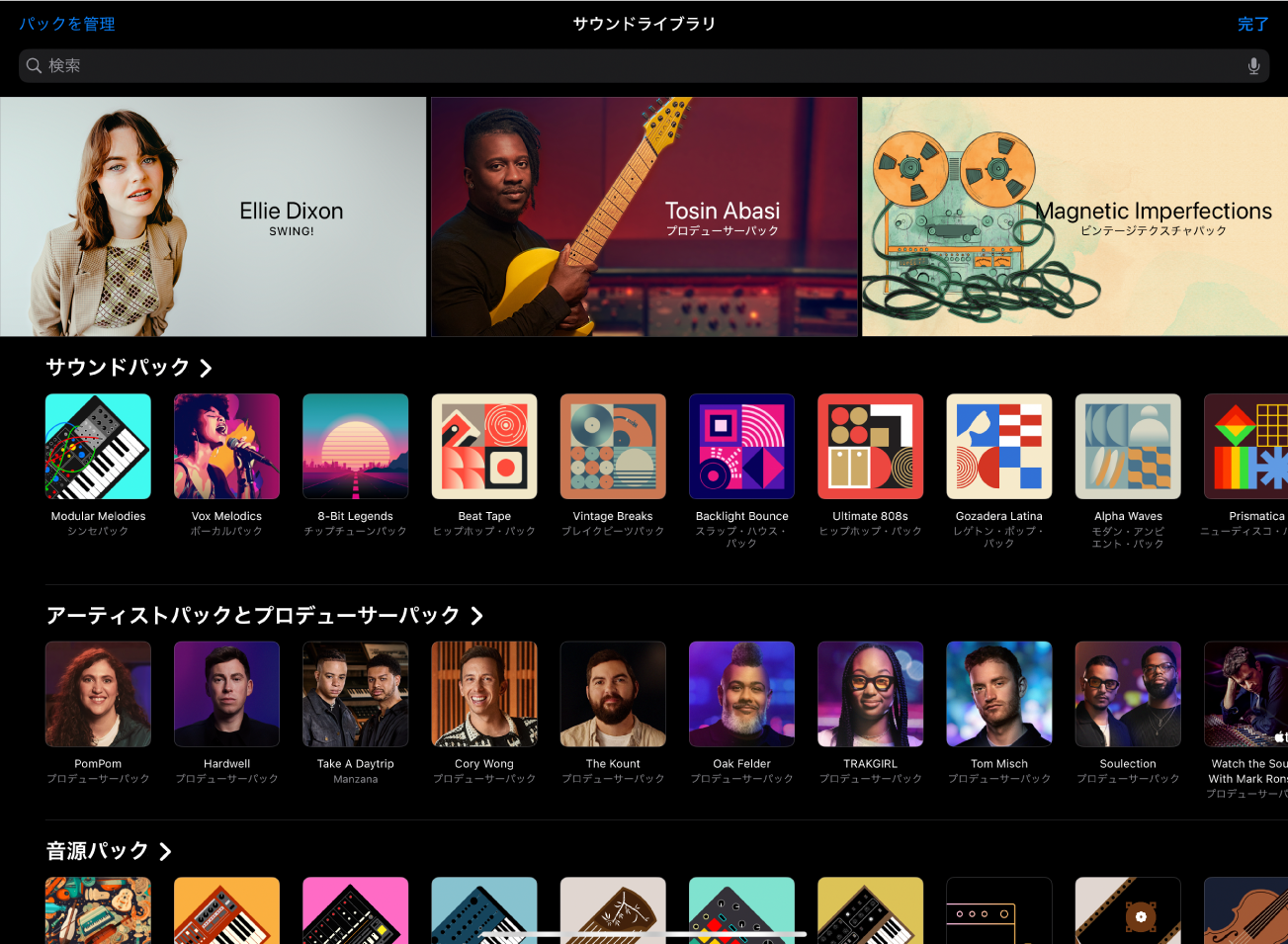The image size is (1288, 944).
Task: Open the Hardwell producer pack portrait
Action: [x=226, y=694]
